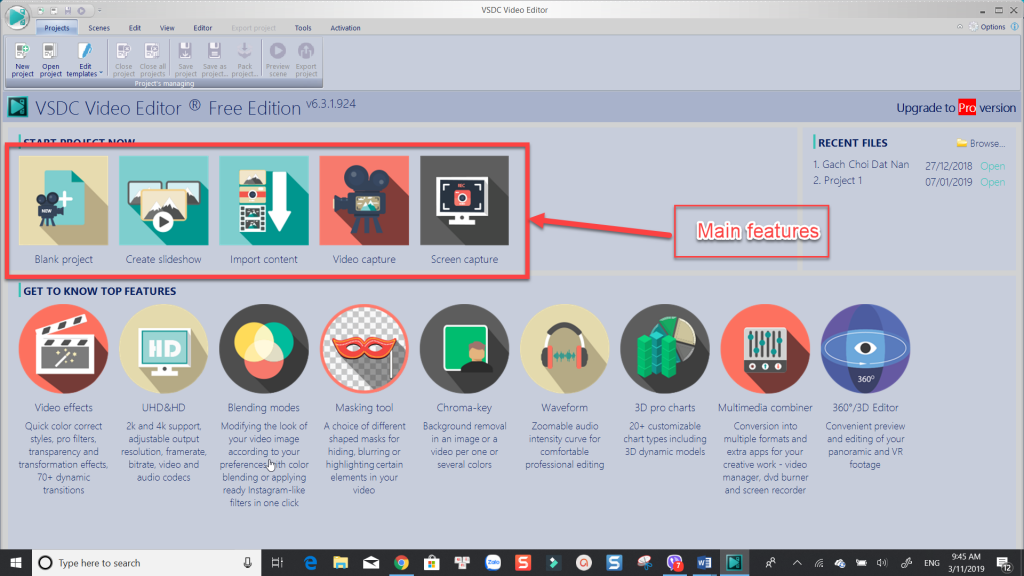1024x576 pixels.
Task: Choose the Create slideshow tile
Action: click(163, 200)
